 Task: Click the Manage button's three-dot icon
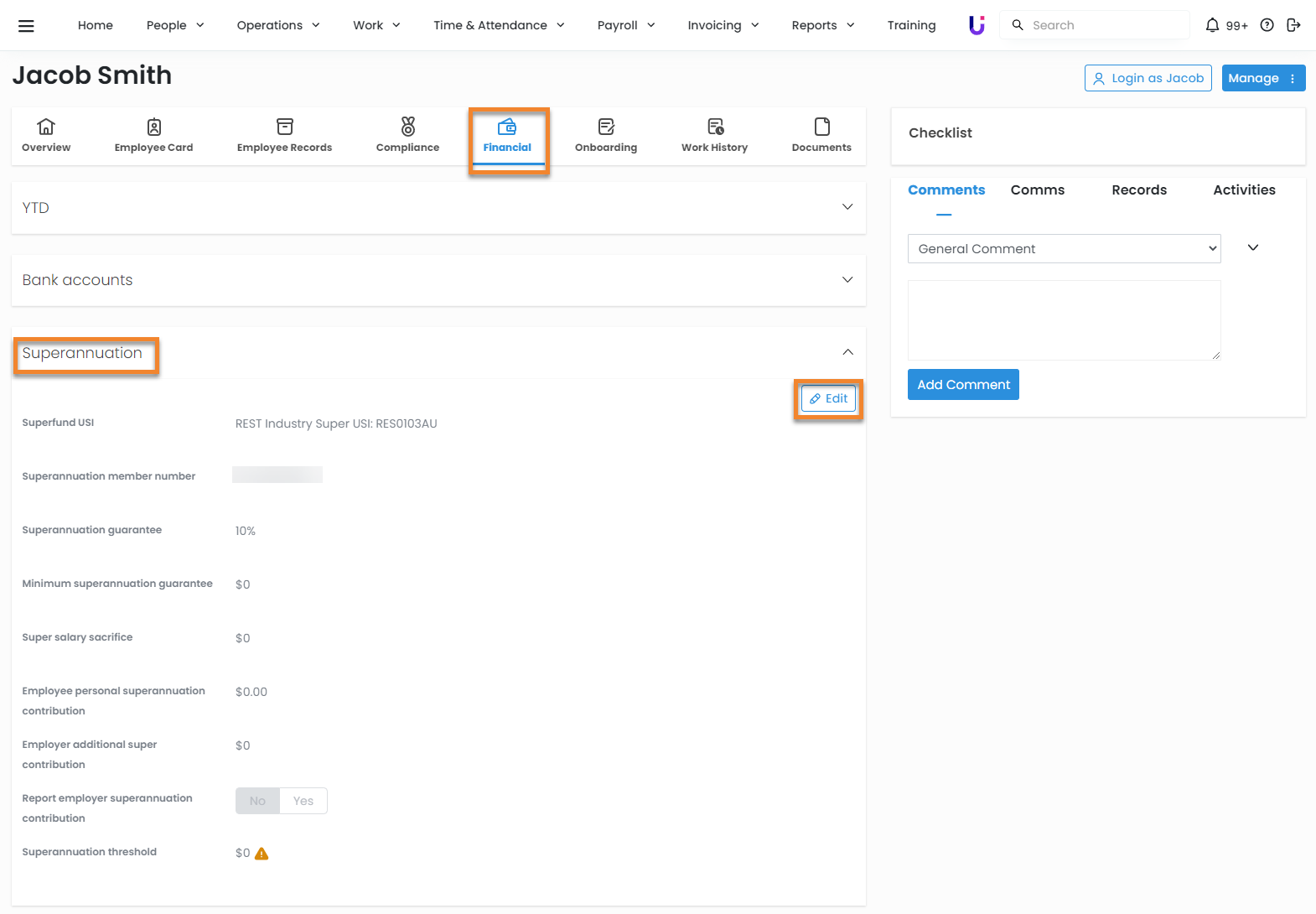[1293, 78]
